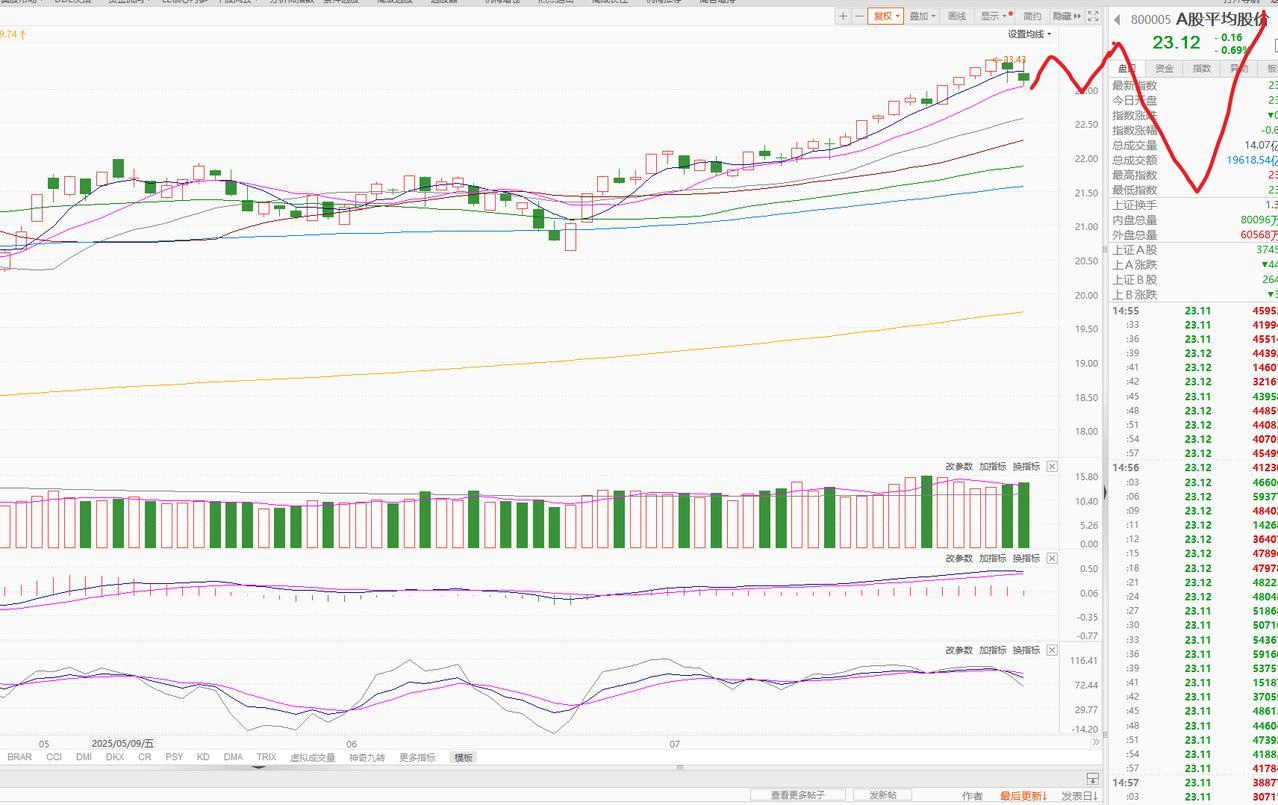This screenshot has width=1278, height=805.
Task: Click 查看更多帖子 button
Action: pos(798,795)
